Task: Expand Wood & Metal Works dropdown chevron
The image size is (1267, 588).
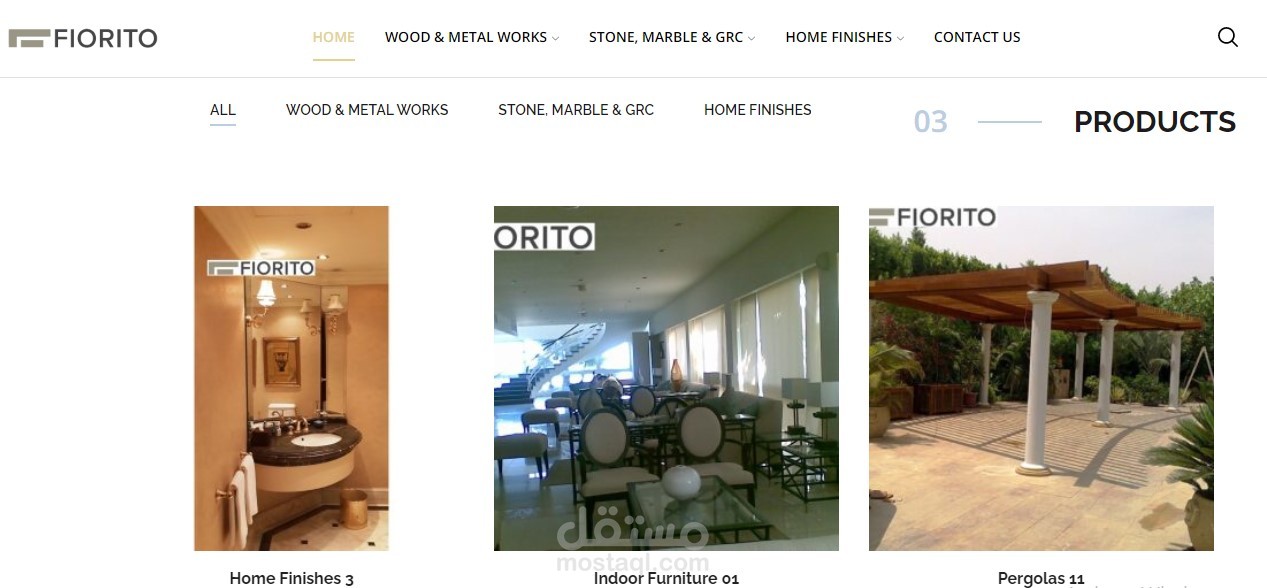Action: 555,38
